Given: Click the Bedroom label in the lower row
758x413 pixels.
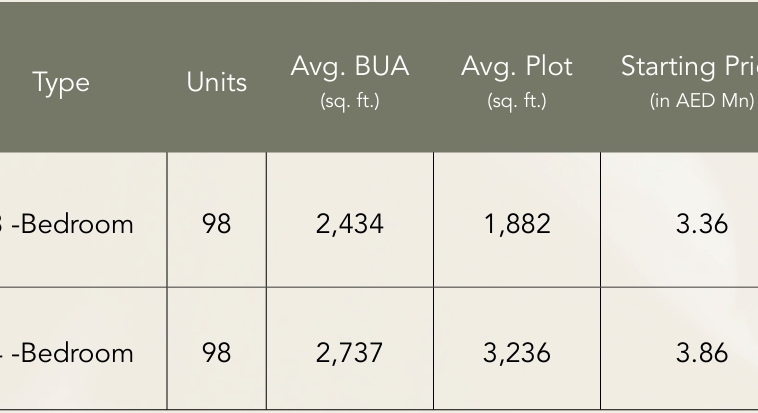Looking at the screenshot, I should coord(76,353).
